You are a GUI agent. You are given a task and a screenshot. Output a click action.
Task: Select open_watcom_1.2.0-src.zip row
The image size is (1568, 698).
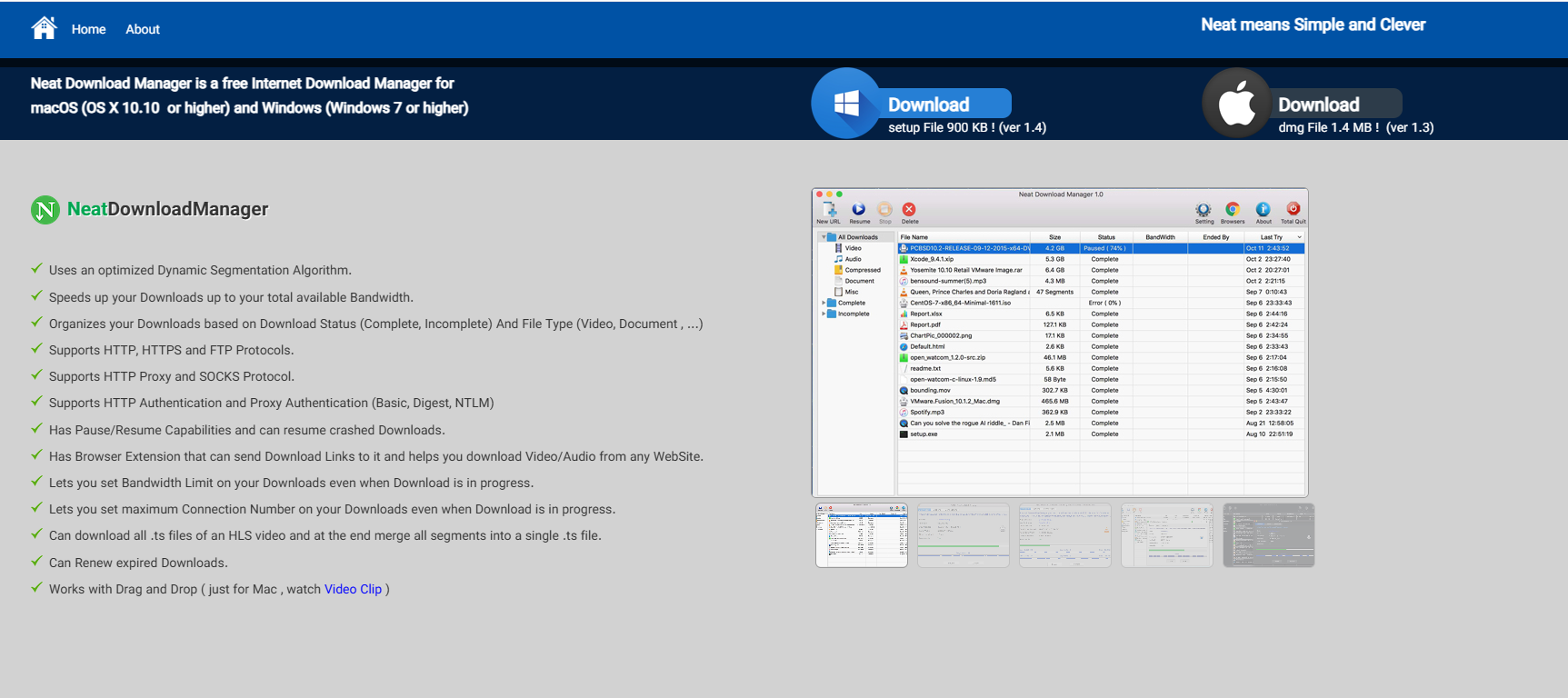[x=1101, y=357]
